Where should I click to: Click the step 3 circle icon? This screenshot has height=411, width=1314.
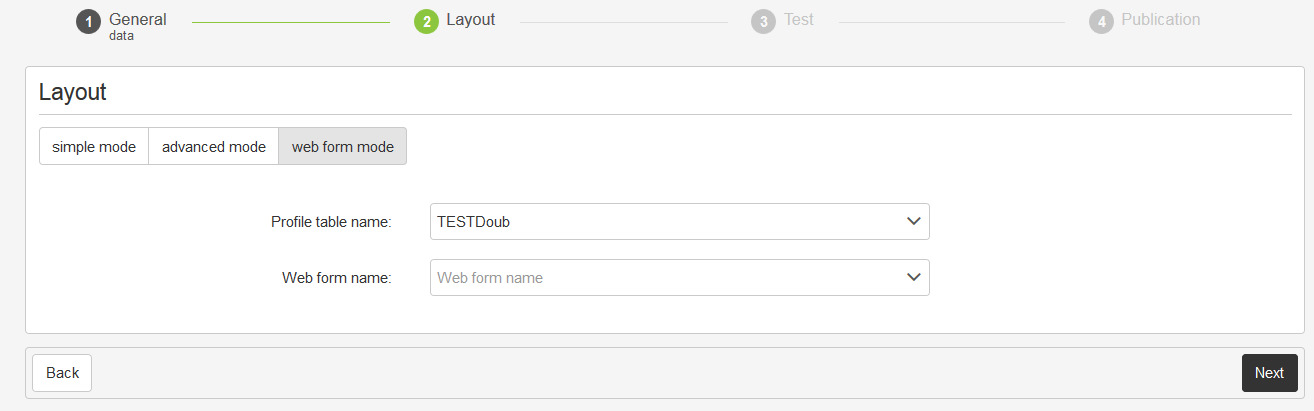pyautogui.click(x=763, y=22)
